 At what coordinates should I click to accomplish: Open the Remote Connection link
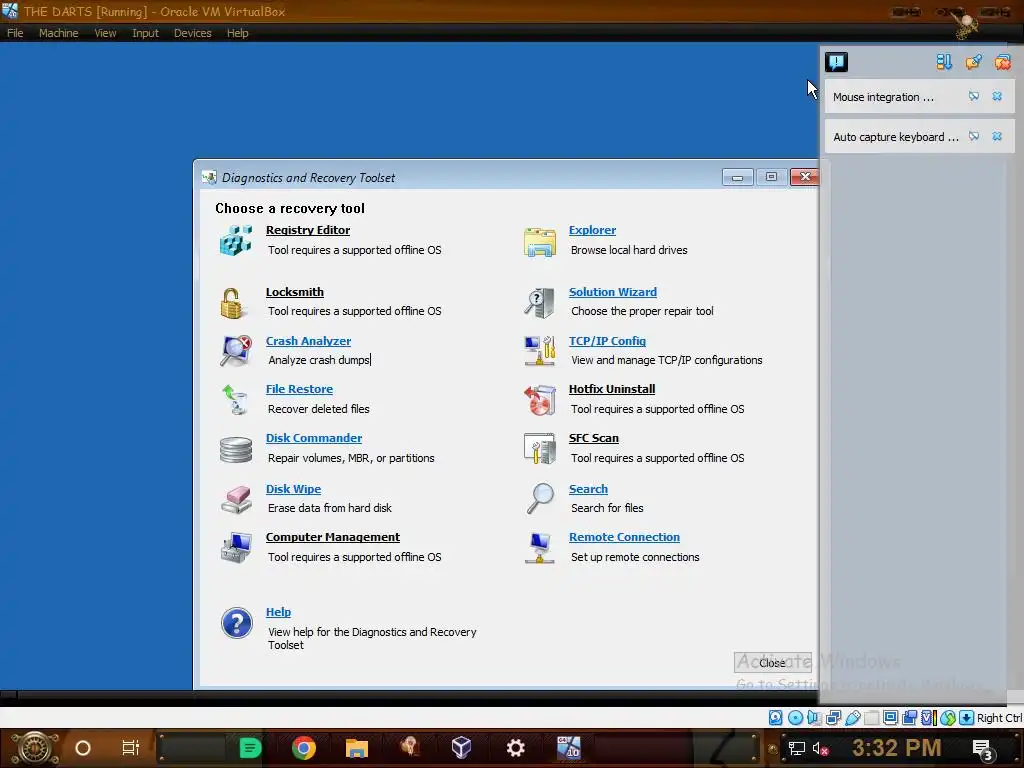[624, 537]
